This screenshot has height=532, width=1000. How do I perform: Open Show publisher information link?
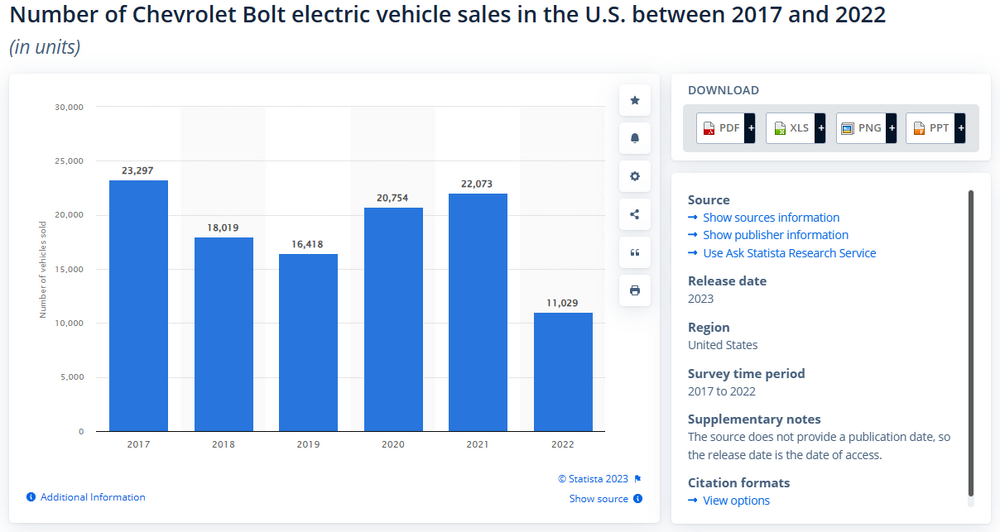(x=775, y=235)
